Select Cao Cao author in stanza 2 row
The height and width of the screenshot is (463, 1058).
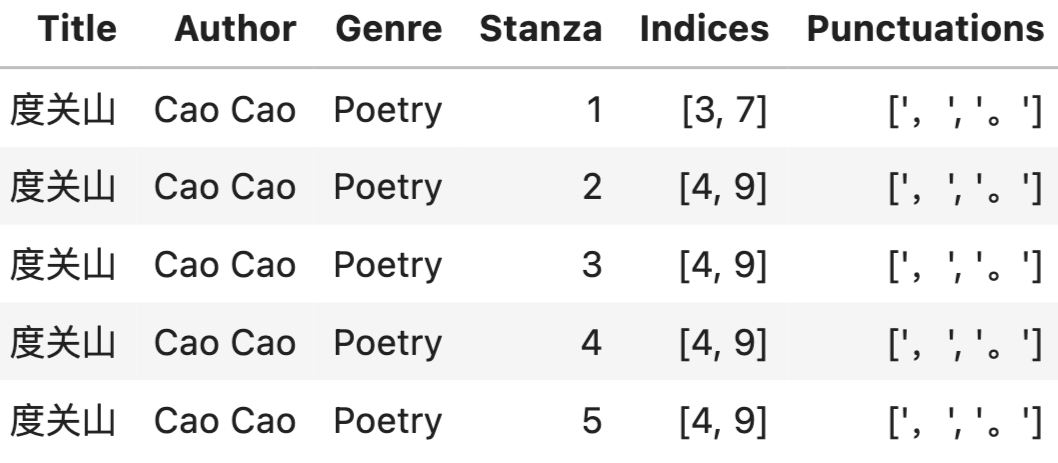(x=225, y=187)
